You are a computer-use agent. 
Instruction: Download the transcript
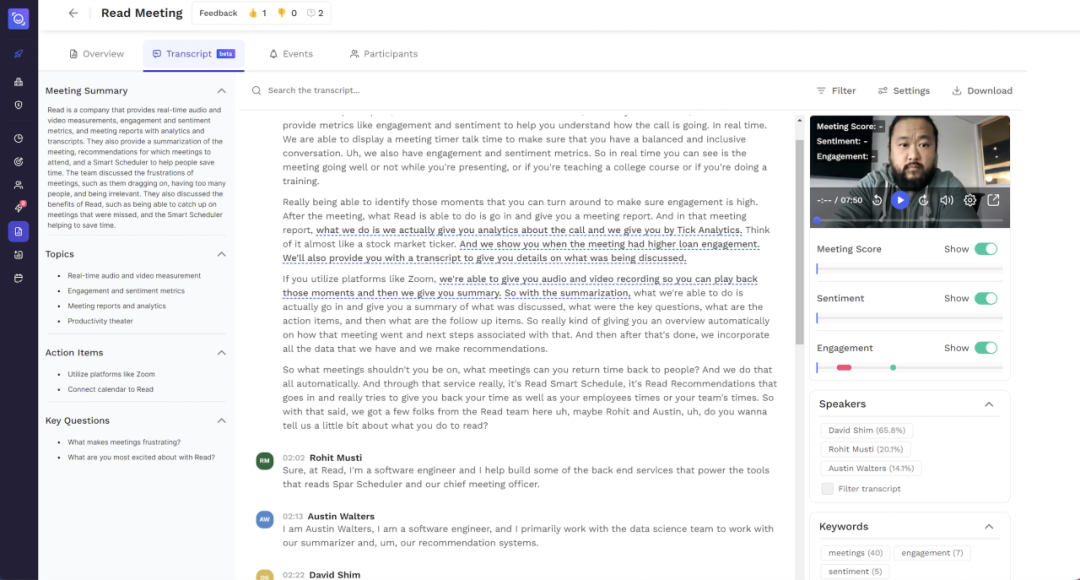coord(982,91)
